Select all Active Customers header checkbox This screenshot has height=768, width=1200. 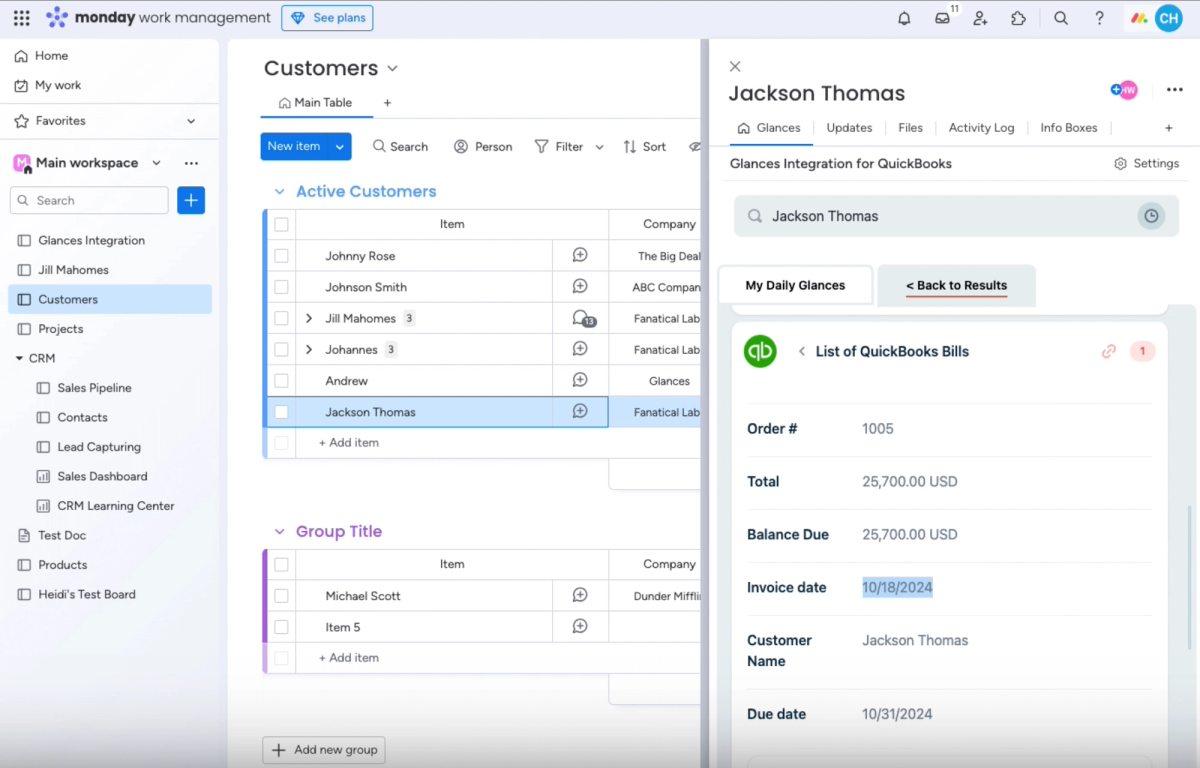coord(281,224)
